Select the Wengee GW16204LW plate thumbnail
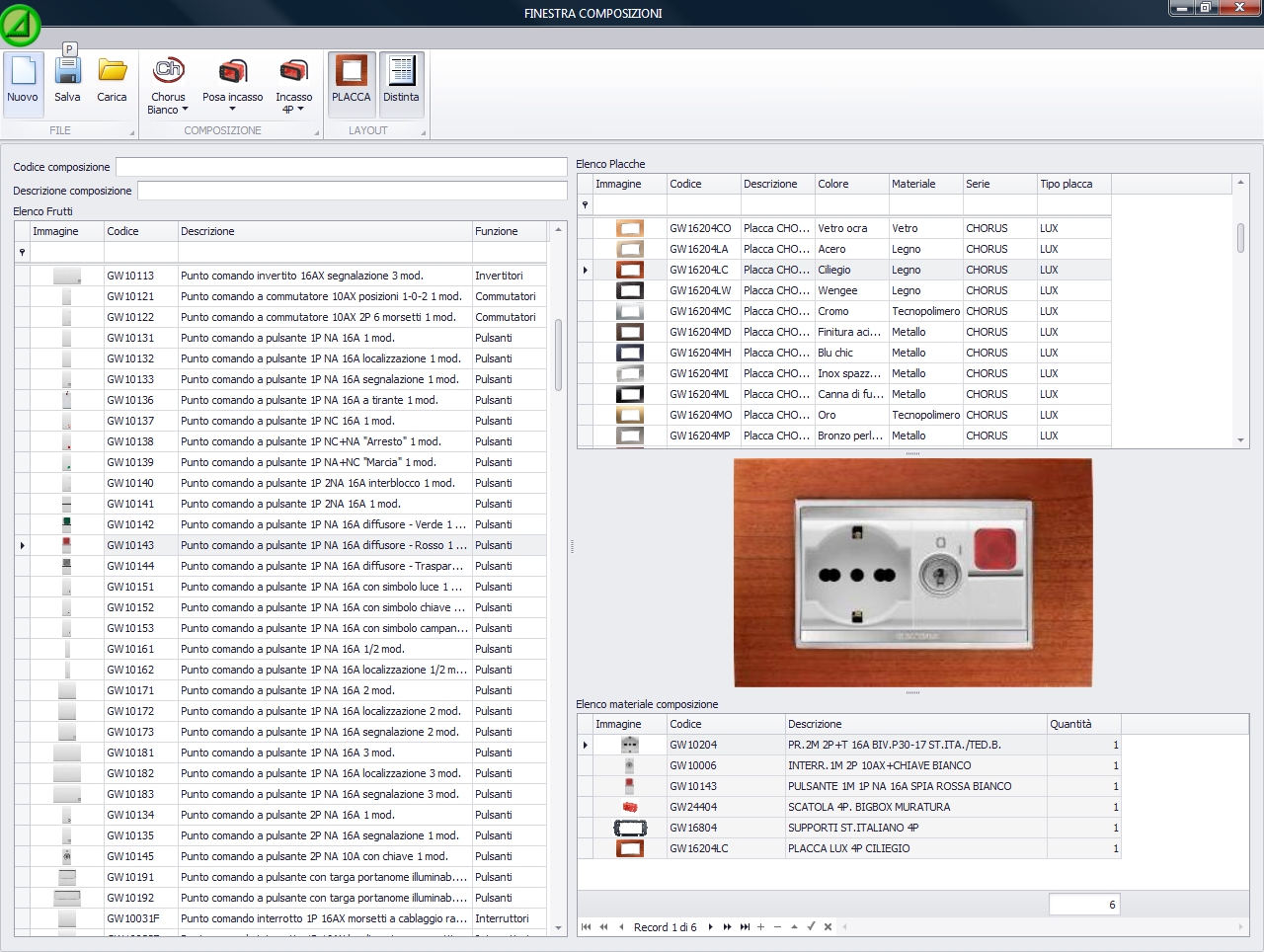The image size is (1264, 952). point(630,290)
